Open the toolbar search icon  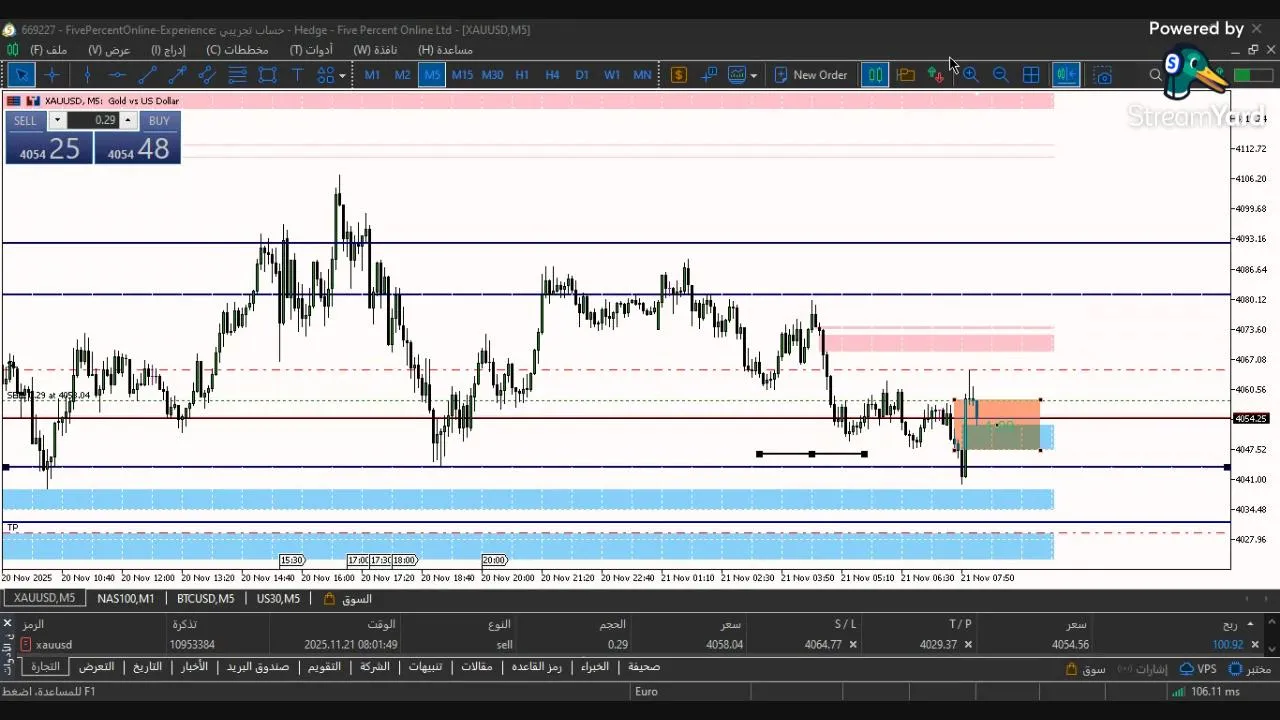(1156, 75)
